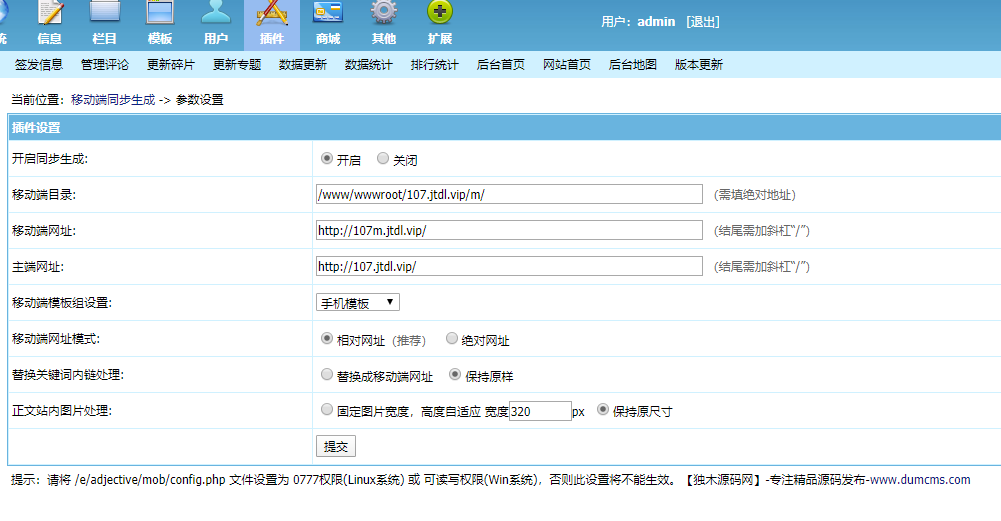Click the 提交 submit button
This screenshot has height=521, width=1001.
click(336, 446)
